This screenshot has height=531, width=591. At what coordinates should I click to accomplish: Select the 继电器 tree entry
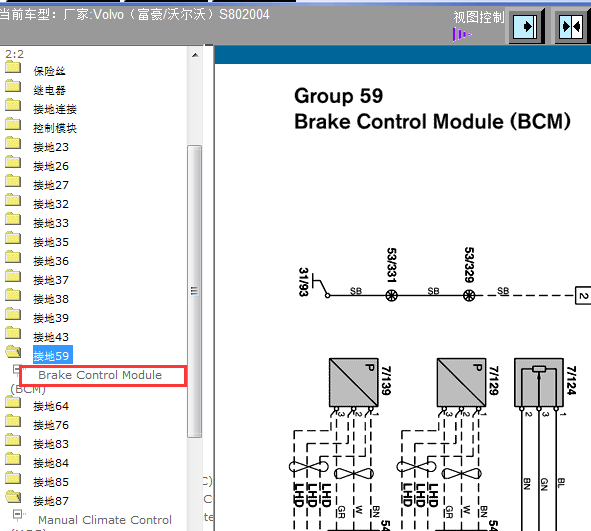[x=49, y=90]
